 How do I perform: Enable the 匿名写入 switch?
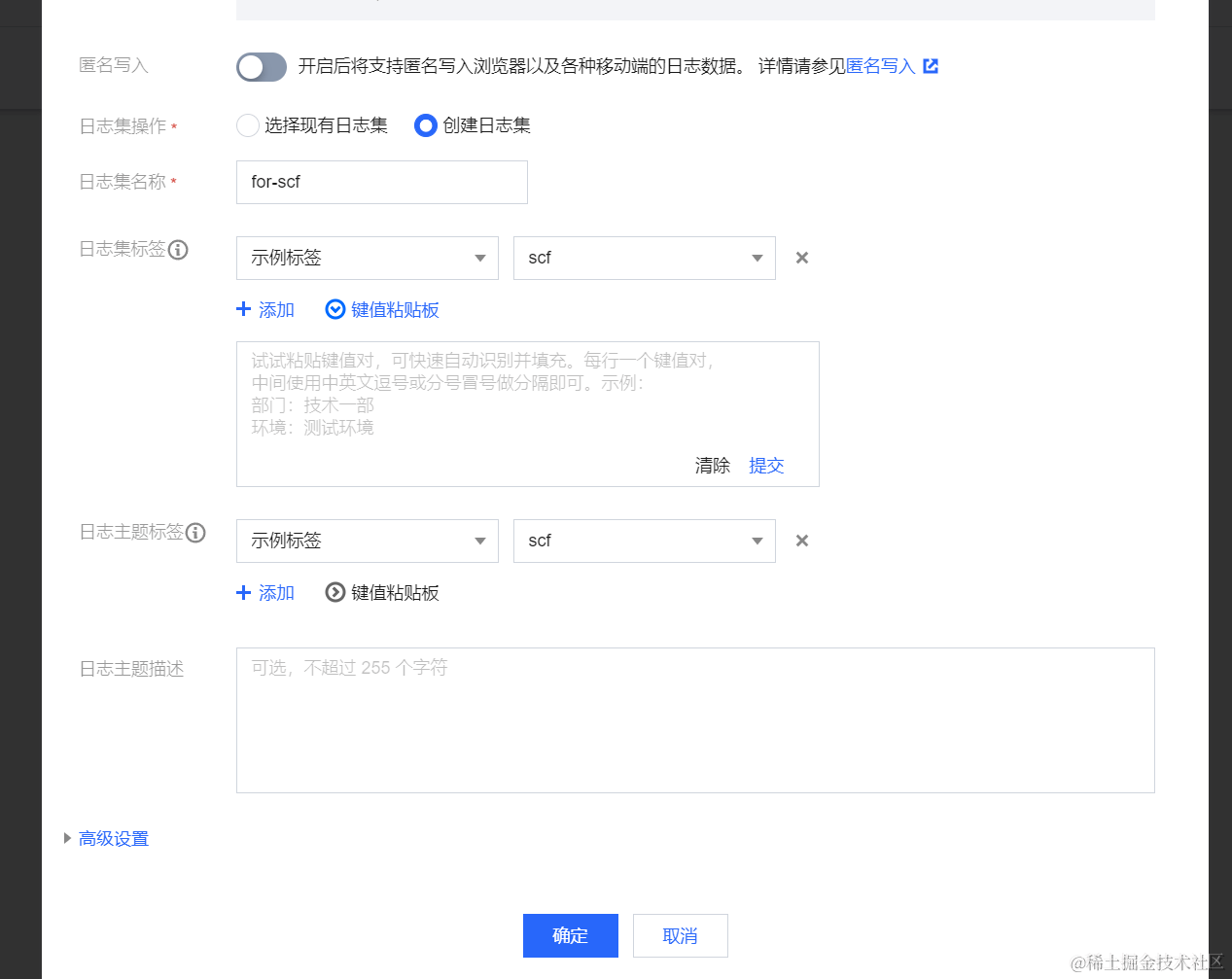click(261, 67)
